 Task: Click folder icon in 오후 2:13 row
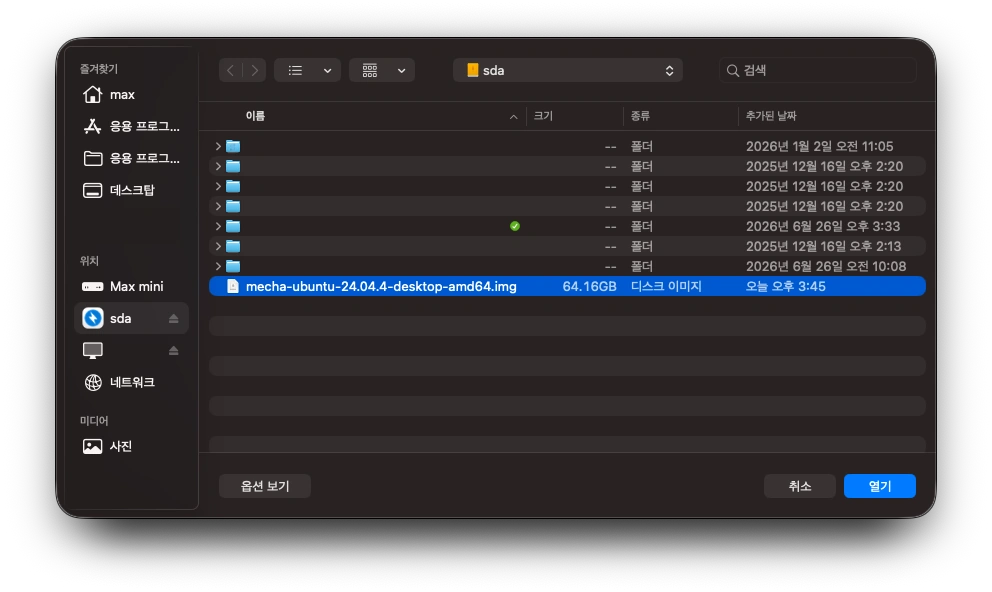[233, 246]
